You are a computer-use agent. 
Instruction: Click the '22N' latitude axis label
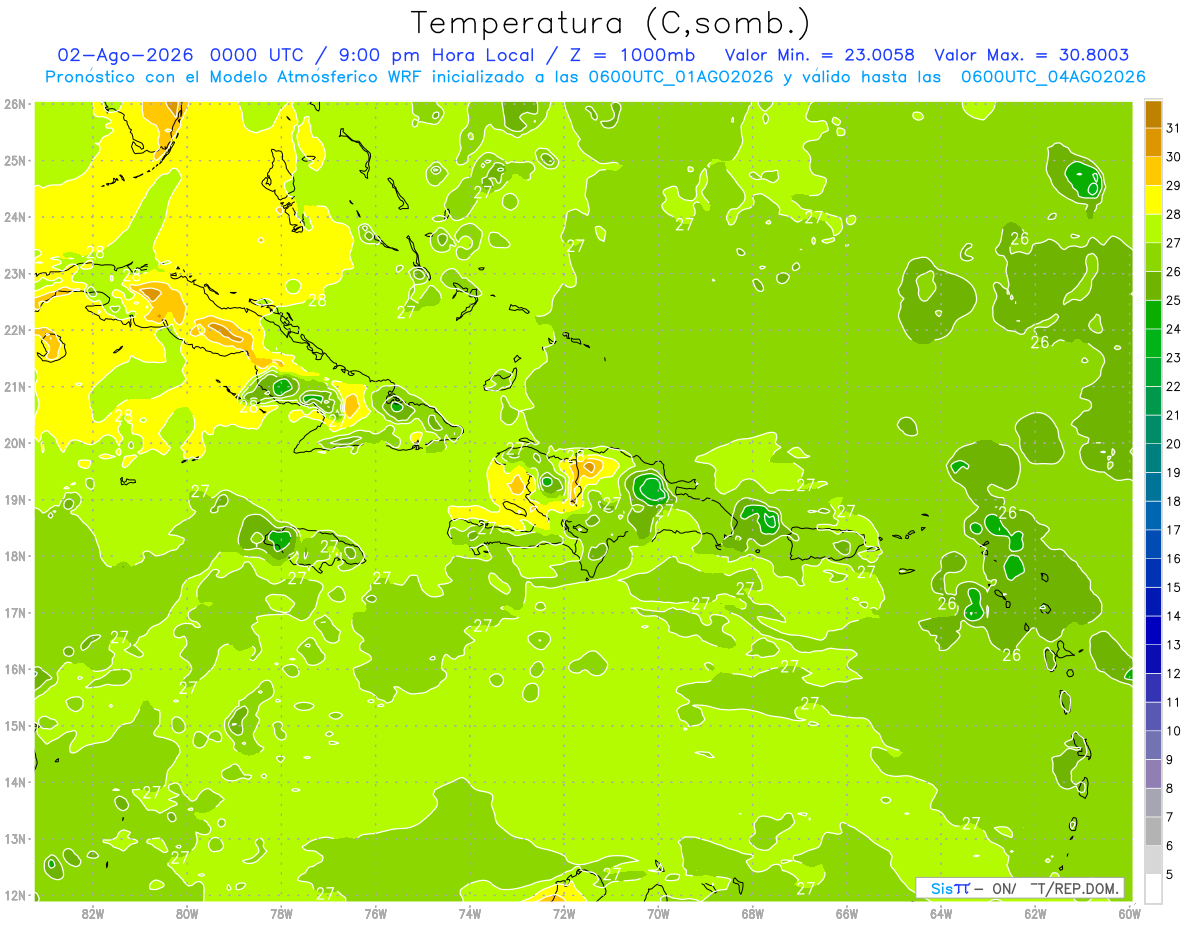[x=15, y=330]
